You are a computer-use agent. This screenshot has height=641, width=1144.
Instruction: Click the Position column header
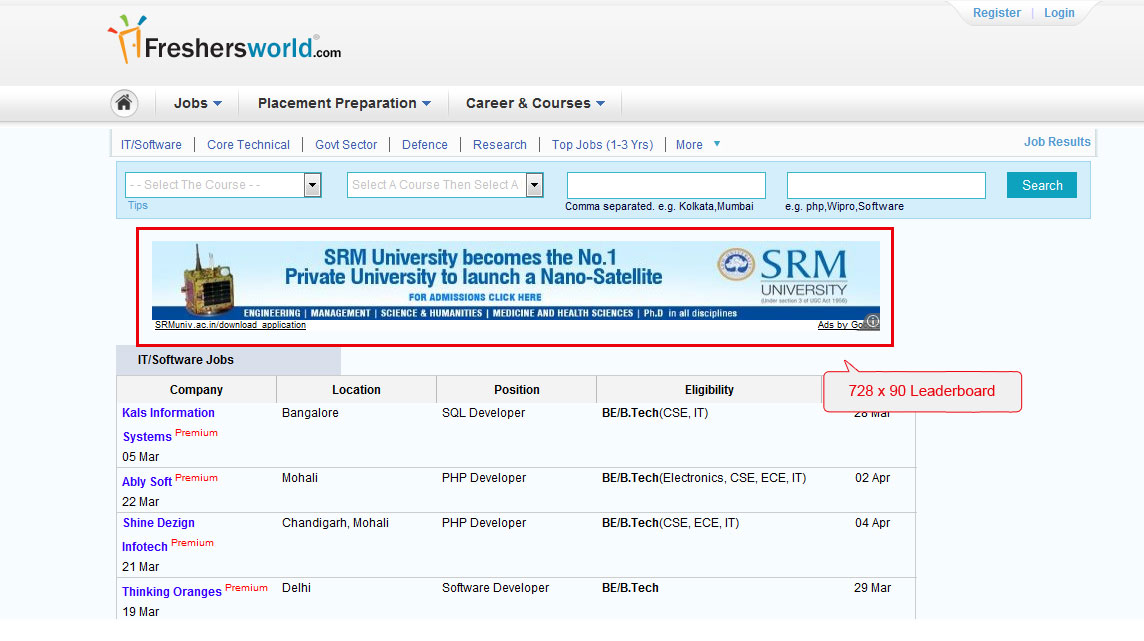click(517, 390)
